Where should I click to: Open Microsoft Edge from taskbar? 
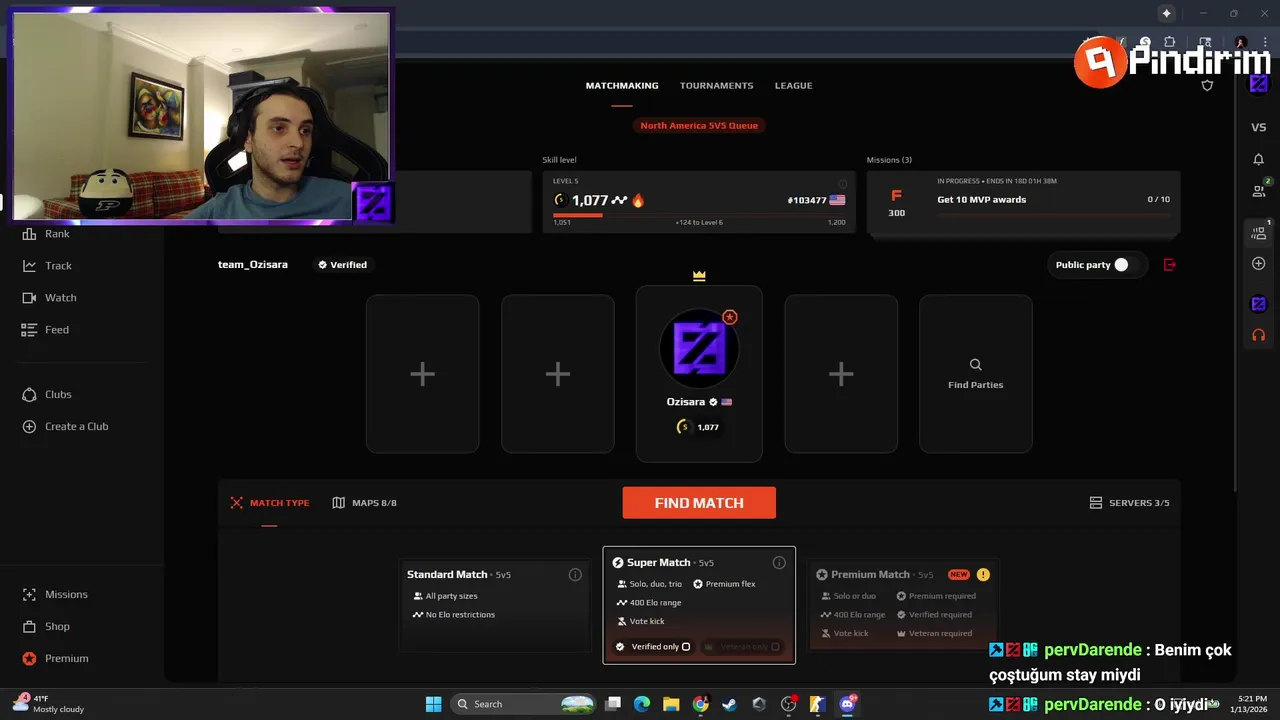coord(642,704)
